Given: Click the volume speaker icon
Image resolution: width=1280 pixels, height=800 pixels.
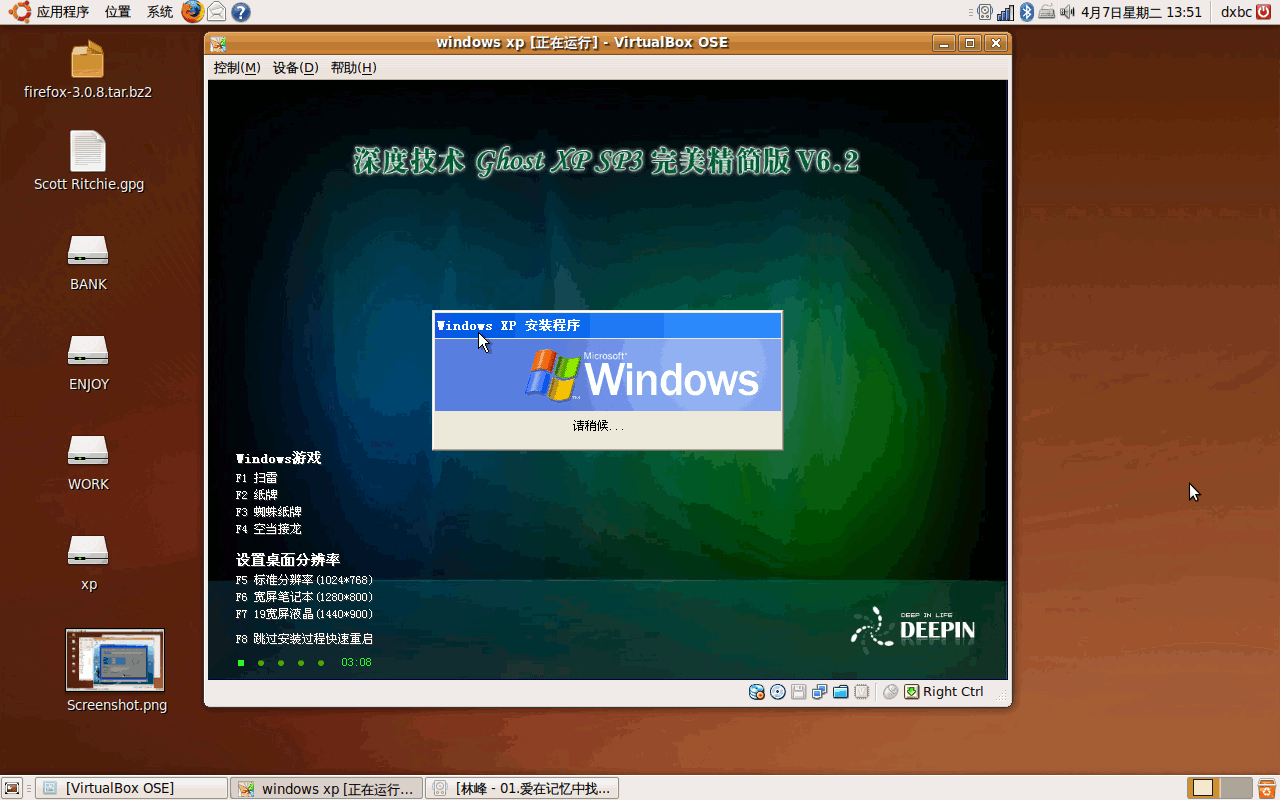Looking at the screenshot, I should click(1066, 12).
